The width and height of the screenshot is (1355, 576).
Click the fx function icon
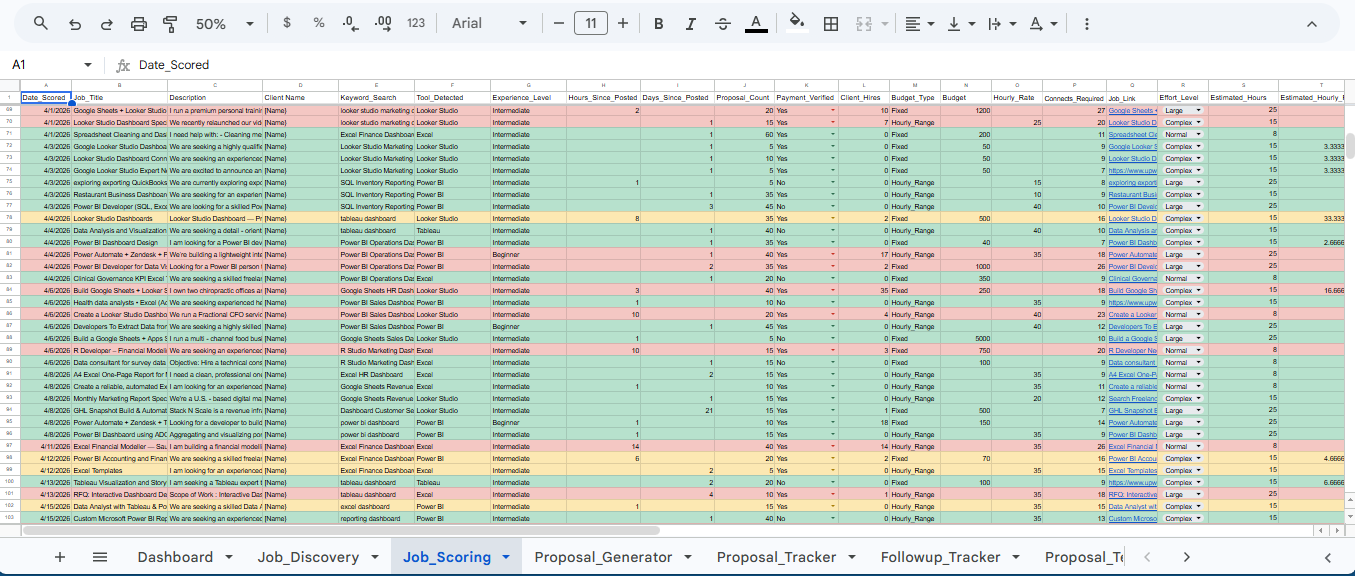coord(123,65)
